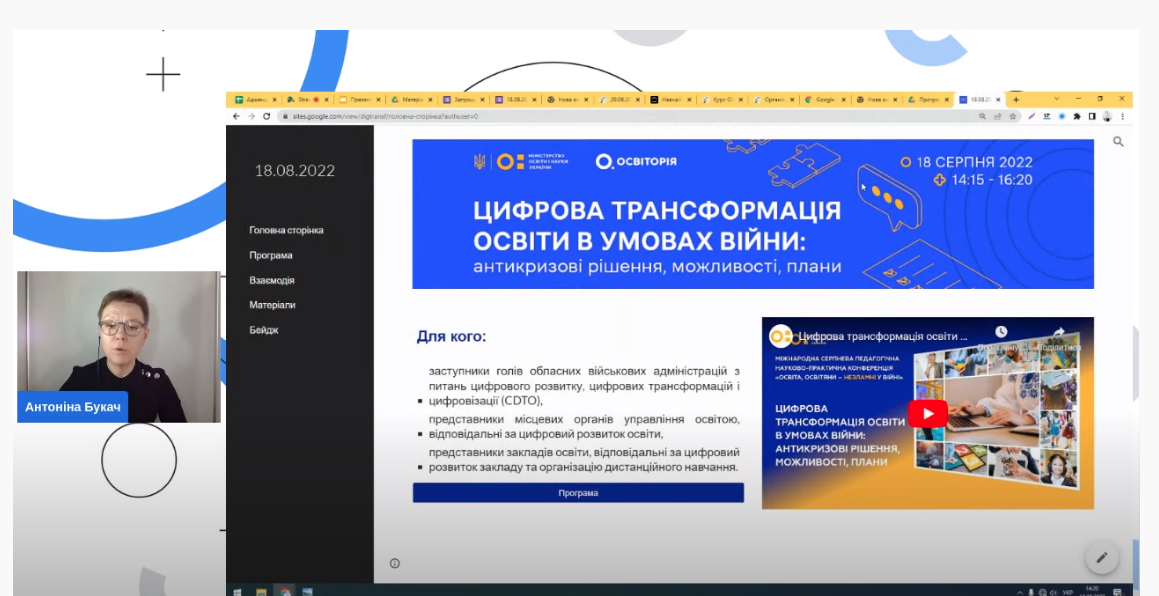The image size is (1159, 596).
Task: Switch to the 29.06 browser tab
Action: coord(618,99)
